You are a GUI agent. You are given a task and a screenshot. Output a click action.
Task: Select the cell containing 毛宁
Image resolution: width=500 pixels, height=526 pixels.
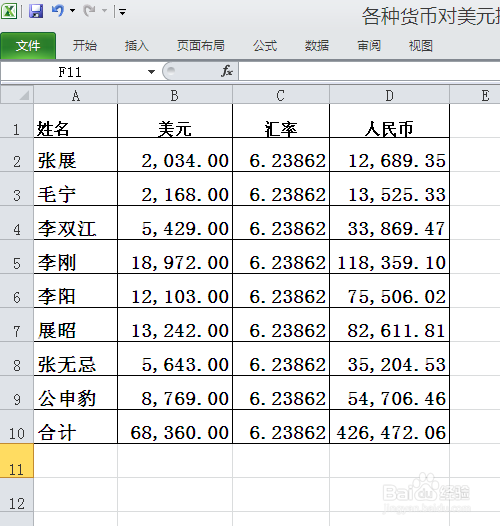tap(76, 189)
